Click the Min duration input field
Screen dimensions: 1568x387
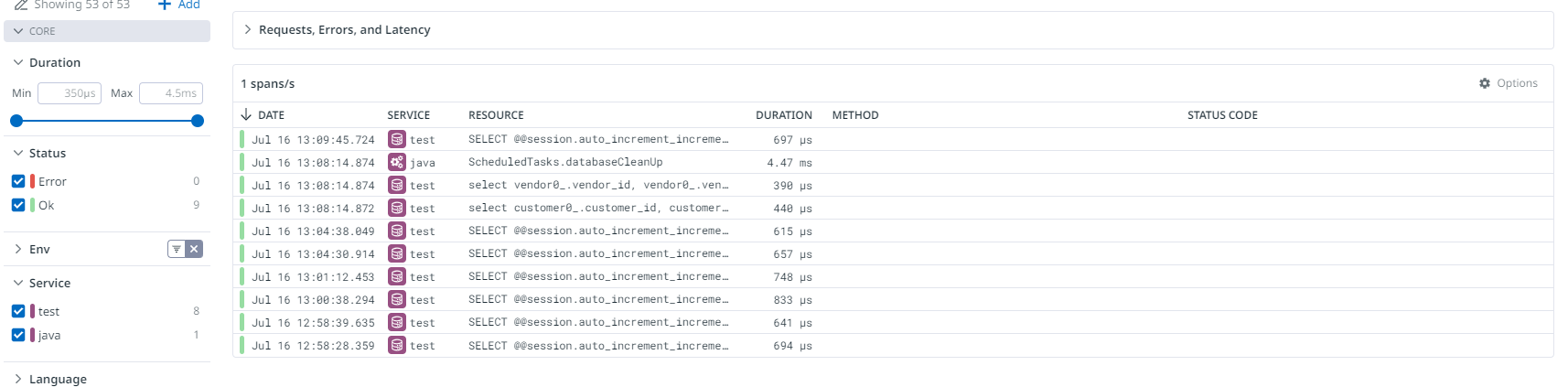(x=70, y=93)
